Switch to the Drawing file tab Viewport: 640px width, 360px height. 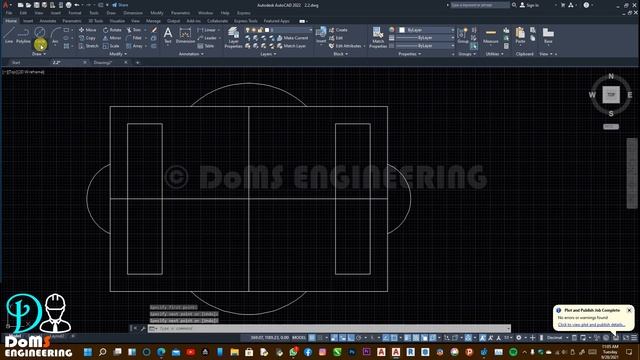(x=103, y=62)
